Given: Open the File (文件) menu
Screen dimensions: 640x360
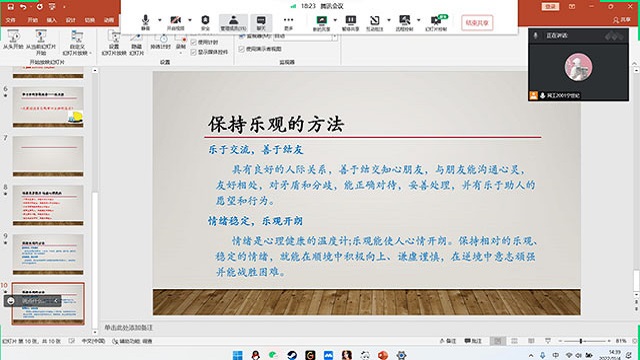Looking at the screenshot, I should click(x=11, y=20).
